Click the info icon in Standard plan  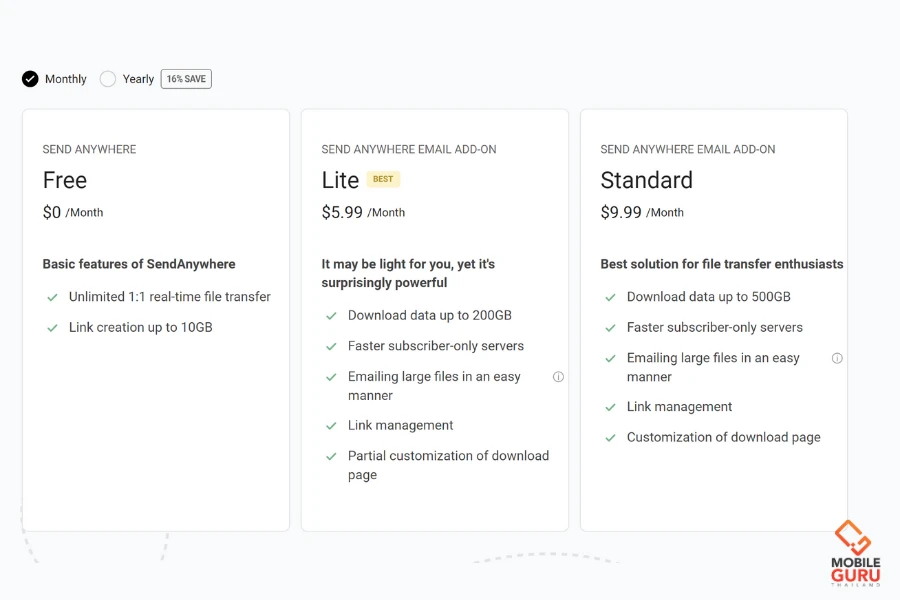click(x=837, y=358)
